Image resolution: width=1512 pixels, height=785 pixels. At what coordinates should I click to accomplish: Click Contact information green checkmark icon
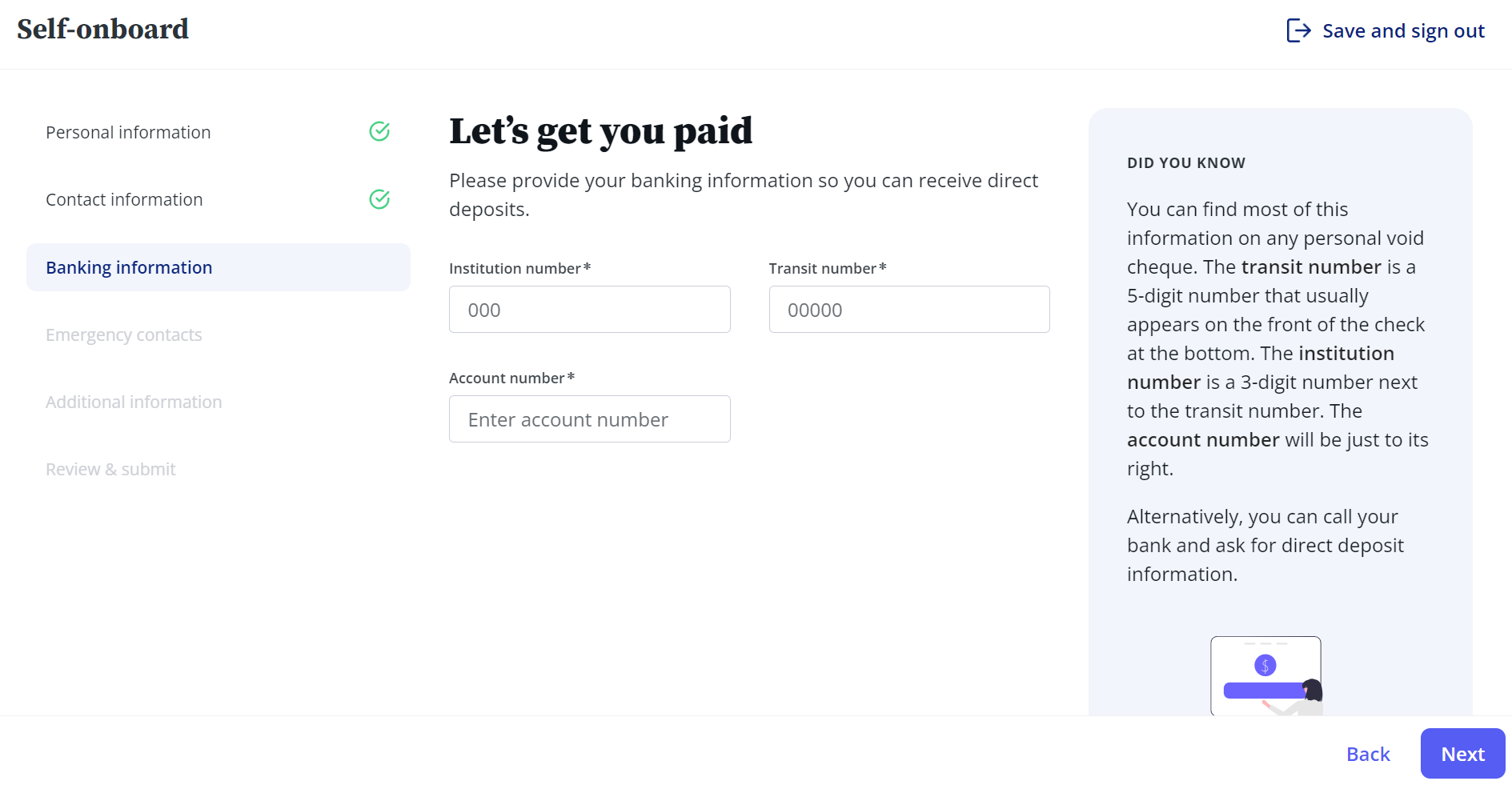(379, 199)
